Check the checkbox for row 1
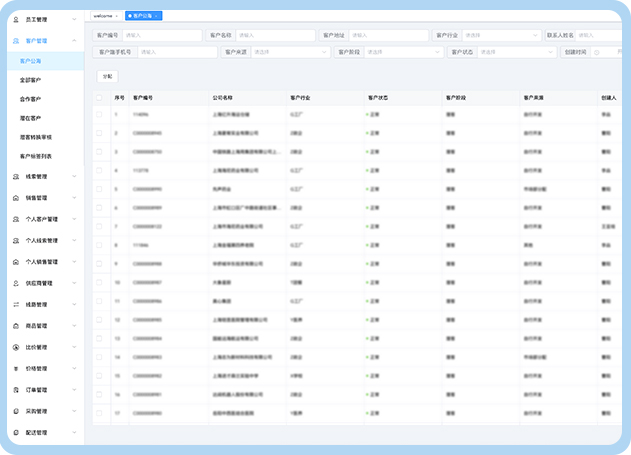The width and height of the screenshot is (631, 455). pyautogui.click(x=99, y=115)
